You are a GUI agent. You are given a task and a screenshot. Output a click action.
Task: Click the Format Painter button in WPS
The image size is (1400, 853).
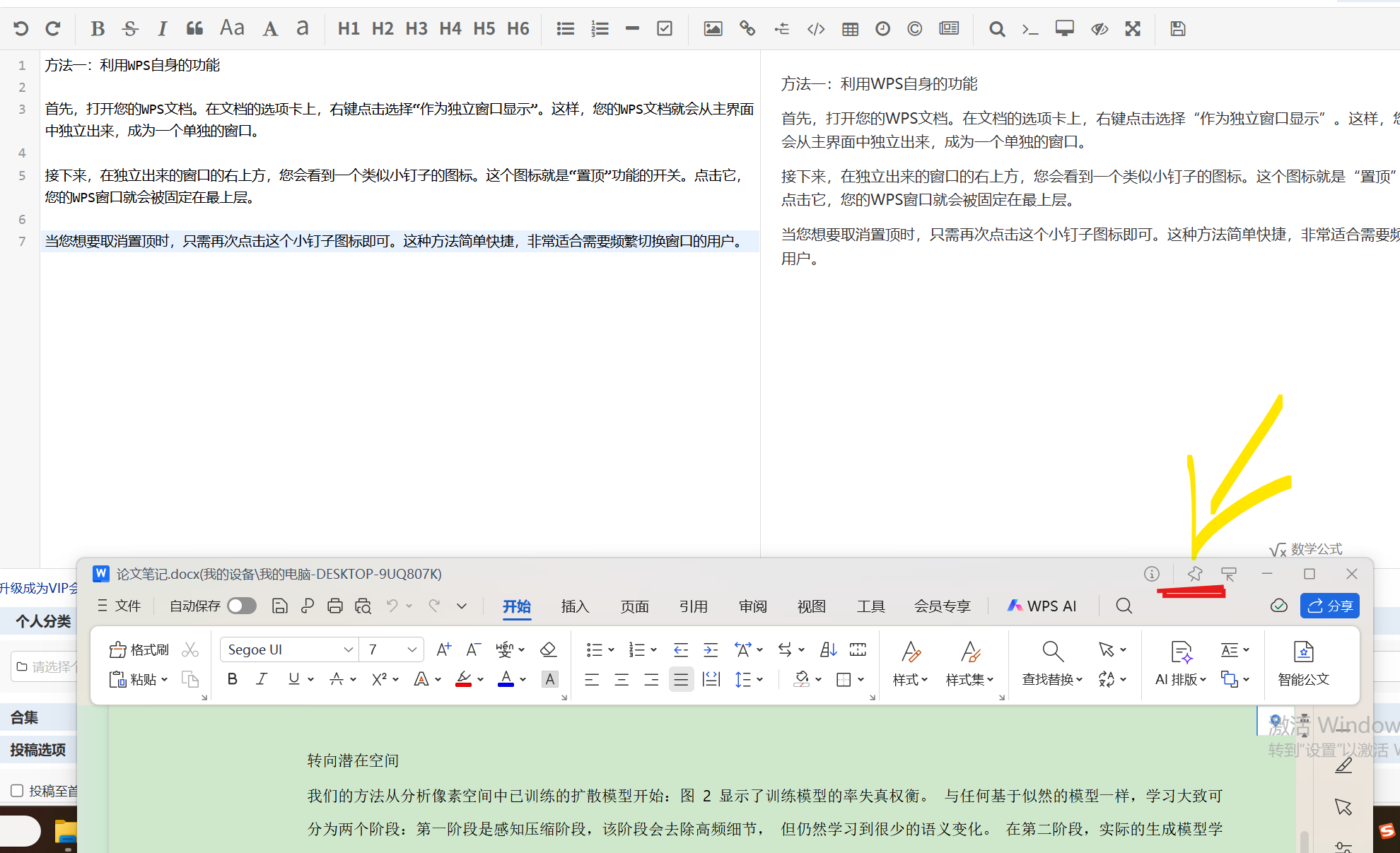pos(139,649)
